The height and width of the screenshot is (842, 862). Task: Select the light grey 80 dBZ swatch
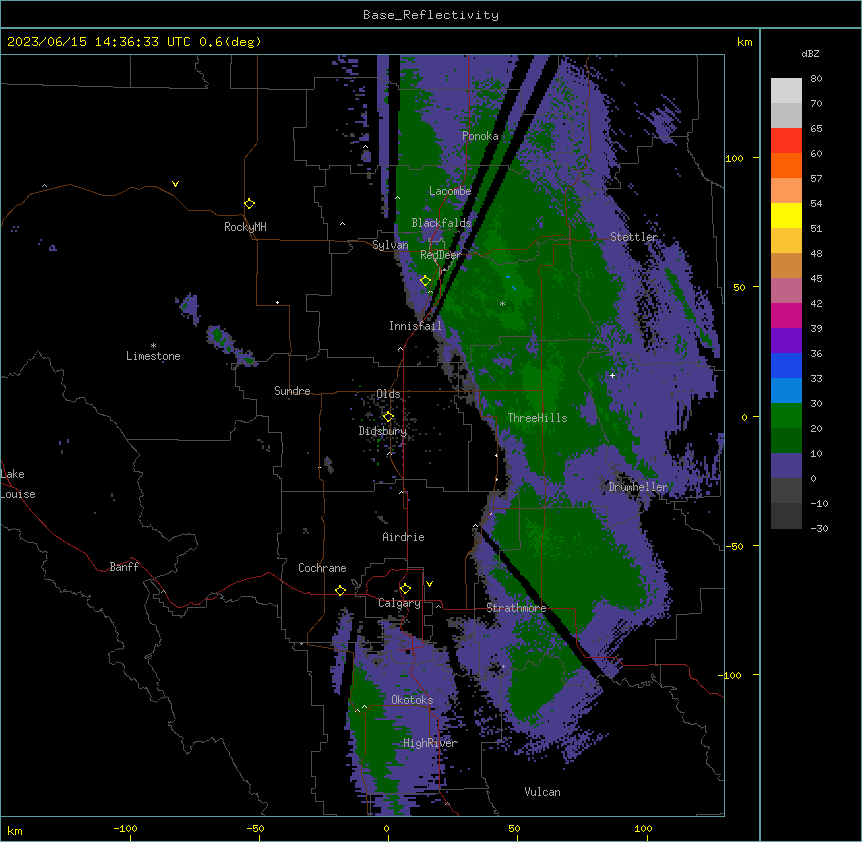786,91
